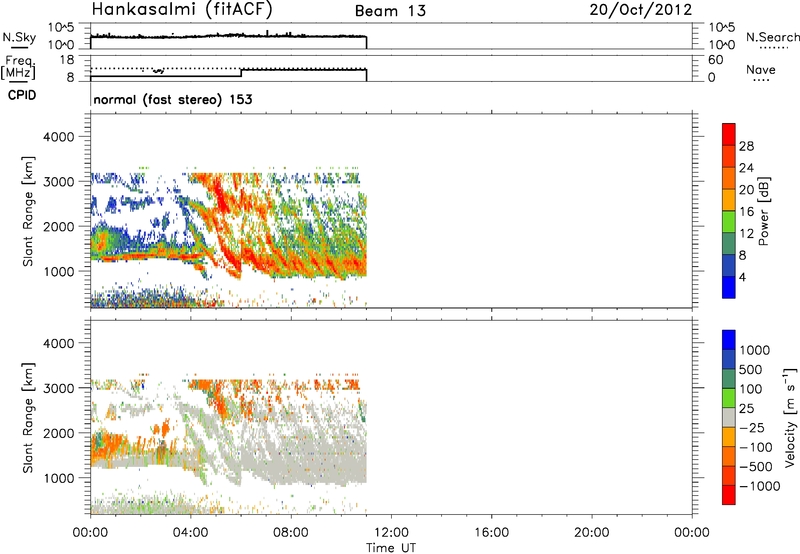Click velocity colorbar tick value -25

pyautogui.click(x=751, y=428)
